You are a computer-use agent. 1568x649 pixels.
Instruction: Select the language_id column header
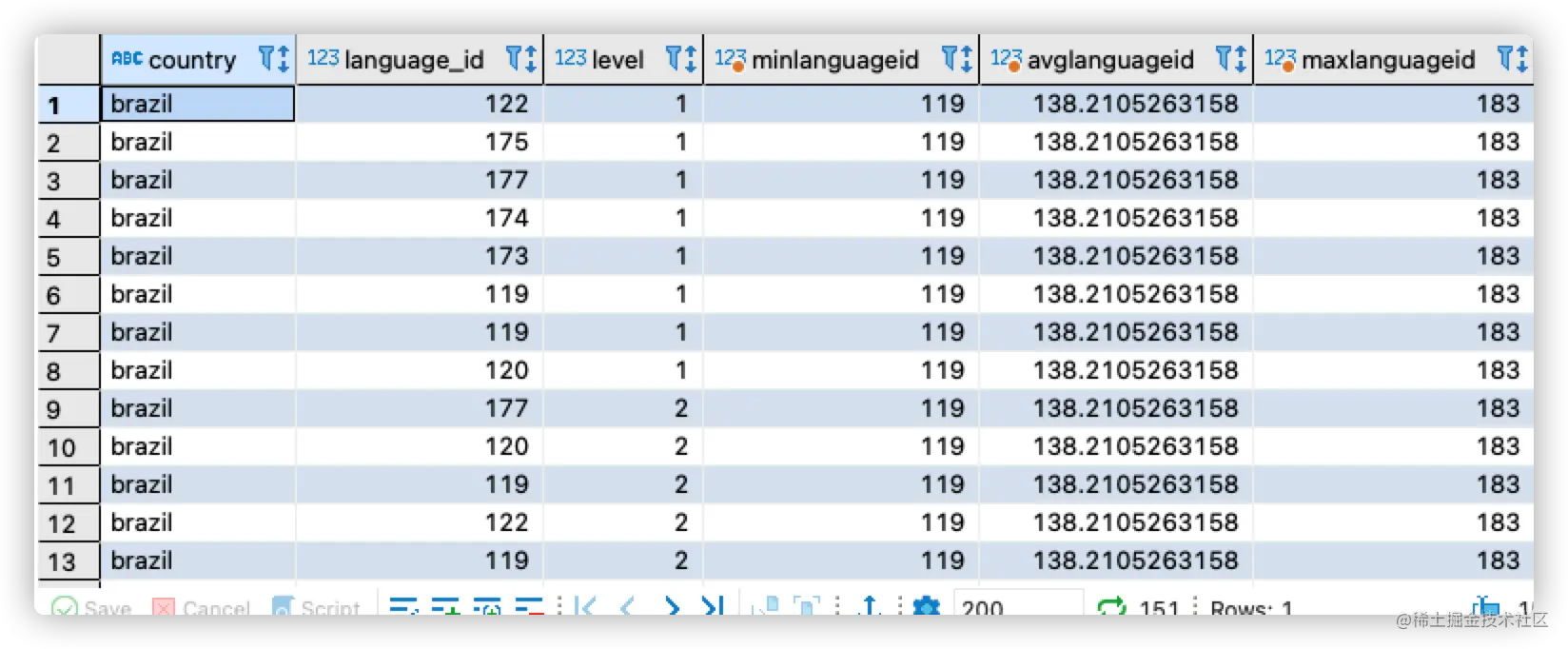420,59
